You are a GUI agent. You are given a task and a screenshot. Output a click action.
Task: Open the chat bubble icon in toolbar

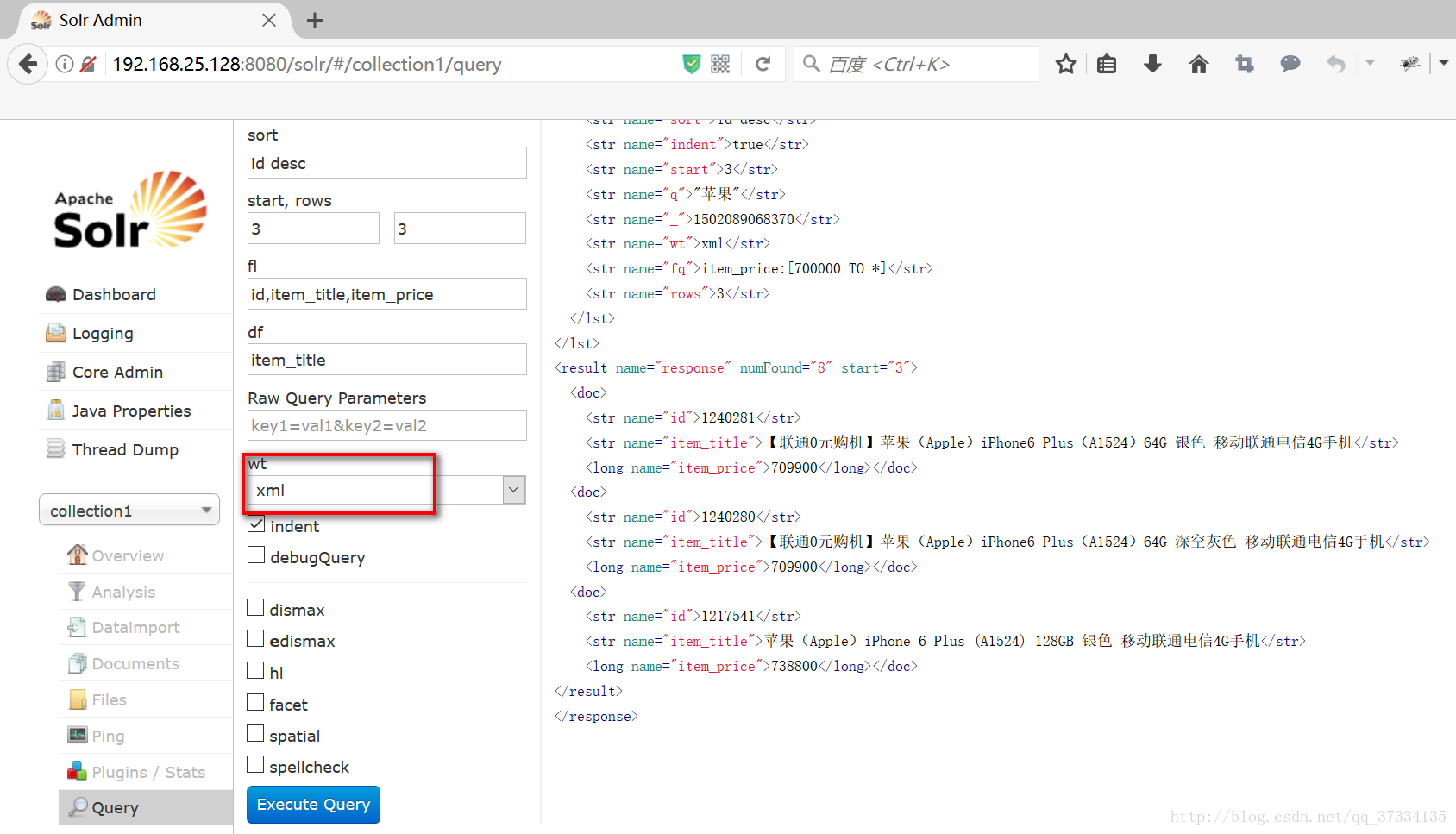tap(1290, 64)
